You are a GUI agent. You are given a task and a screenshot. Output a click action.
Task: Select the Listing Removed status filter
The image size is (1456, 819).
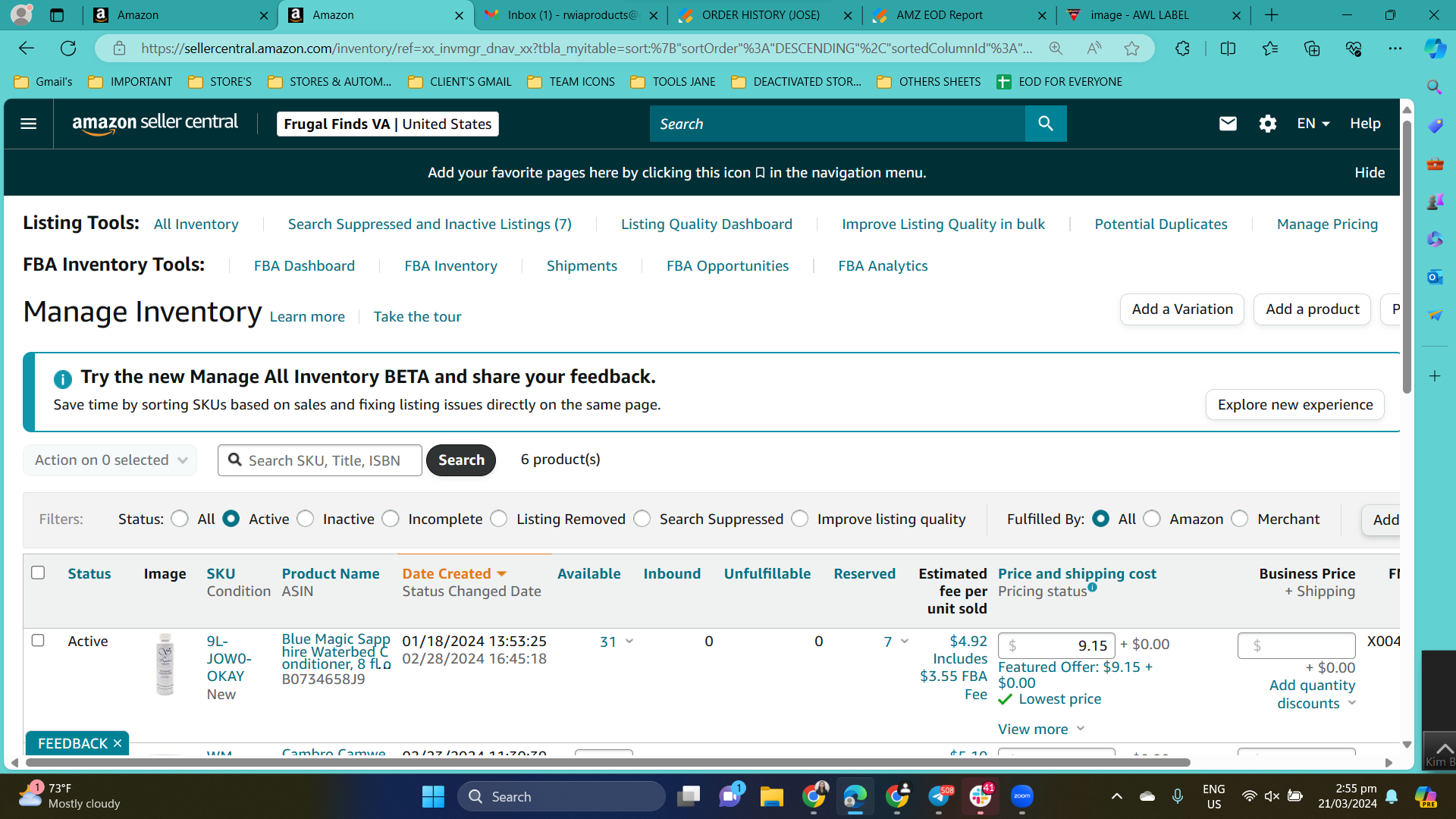(x=499, y=519)
